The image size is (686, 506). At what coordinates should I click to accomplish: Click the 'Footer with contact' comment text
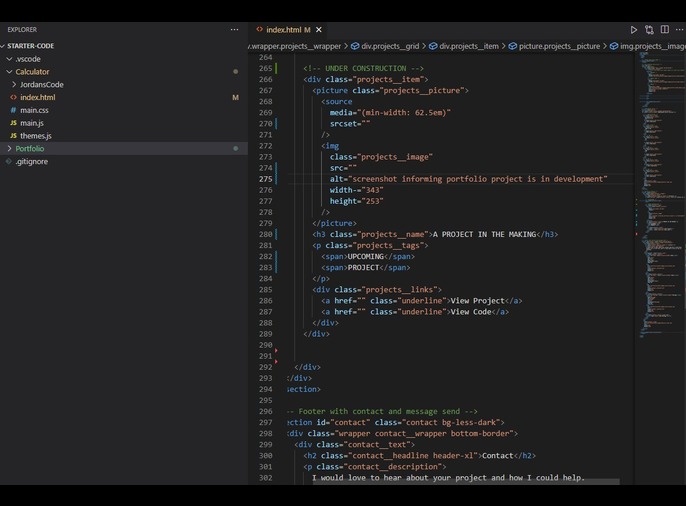click(x=382, y=412)
